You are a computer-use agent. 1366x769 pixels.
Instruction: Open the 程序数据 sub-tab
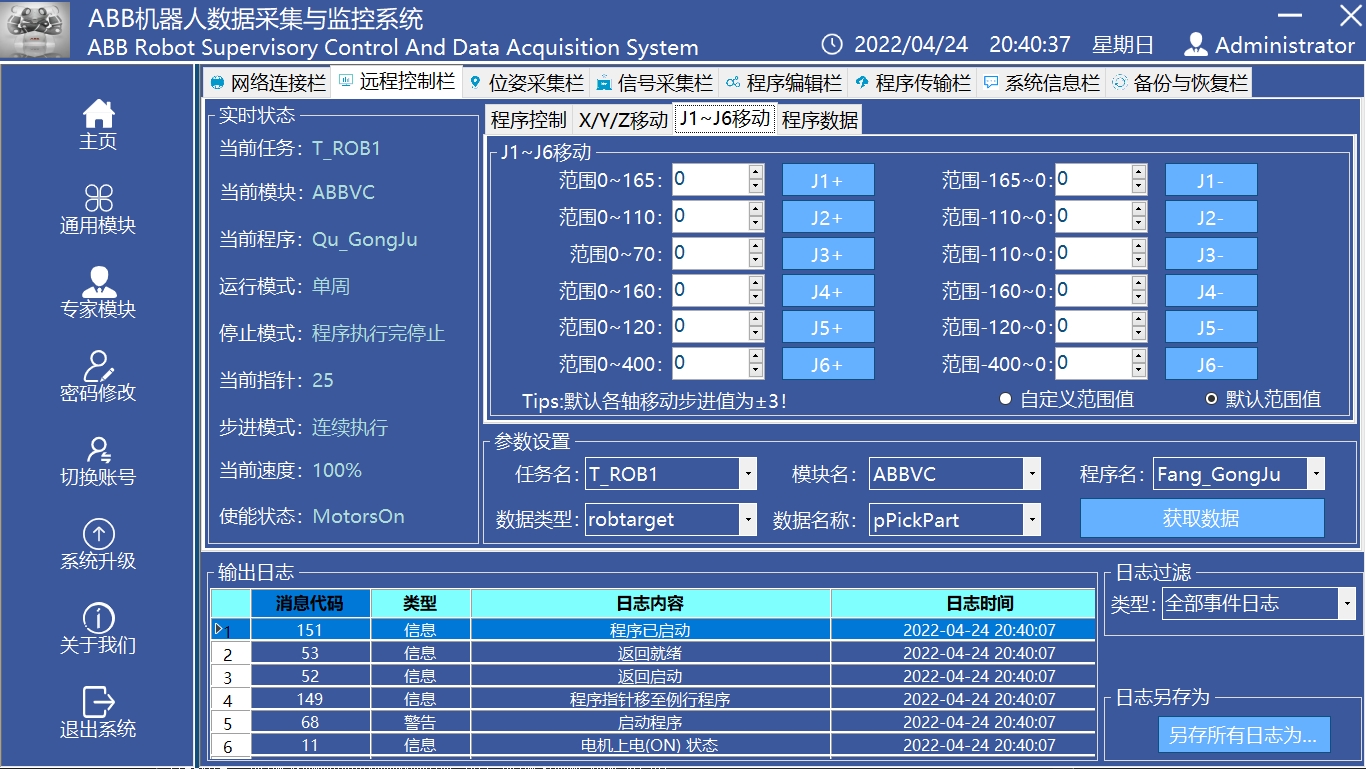tap(820, 121)
